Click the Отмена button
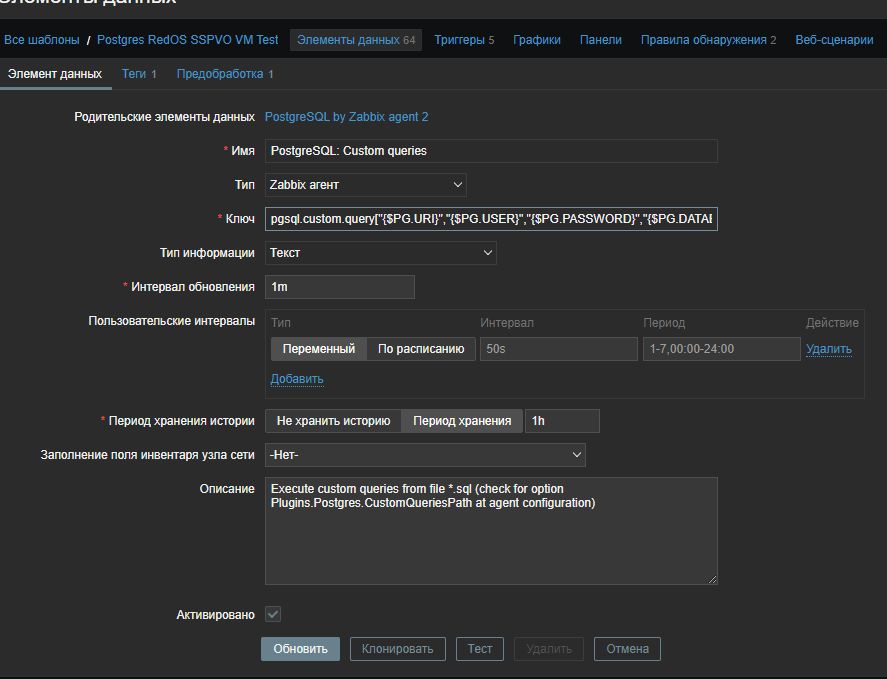 click(x=627, y=649)
